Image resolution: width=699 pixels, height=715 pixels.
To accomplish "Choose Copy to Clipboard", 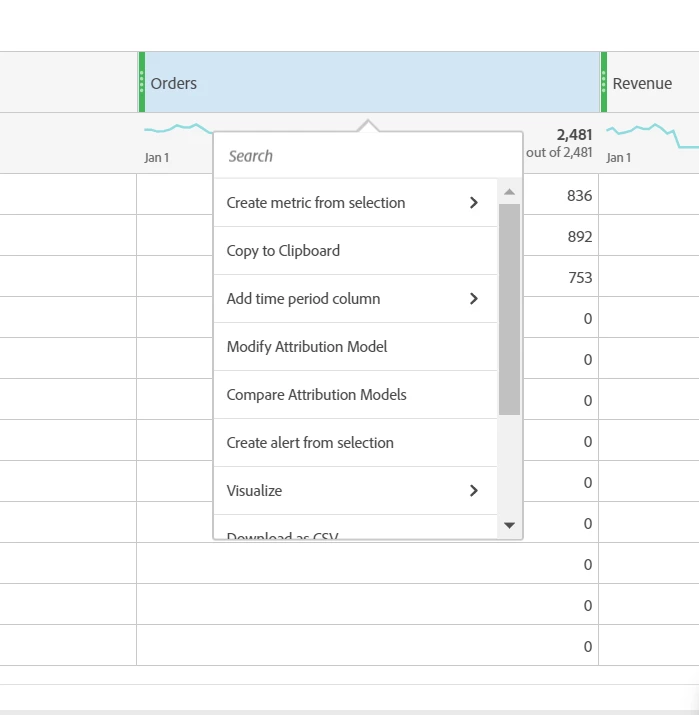I will 283,251.
